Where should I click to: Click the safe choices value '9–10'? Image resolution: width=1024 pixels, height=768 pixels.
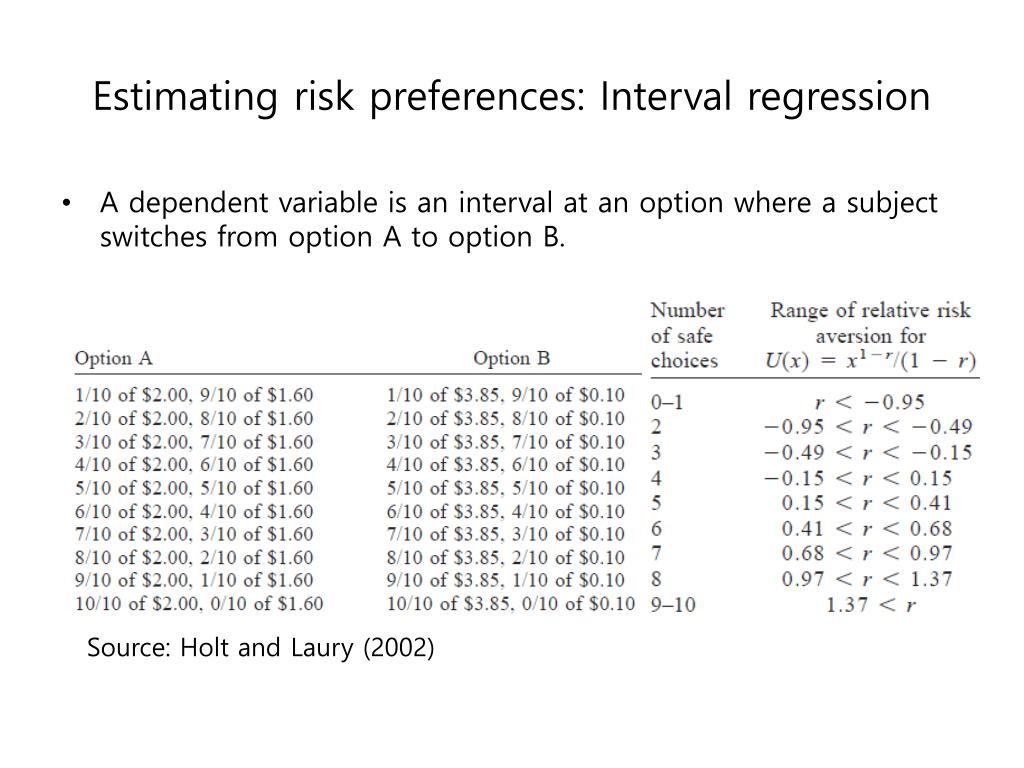click(673, 605)
